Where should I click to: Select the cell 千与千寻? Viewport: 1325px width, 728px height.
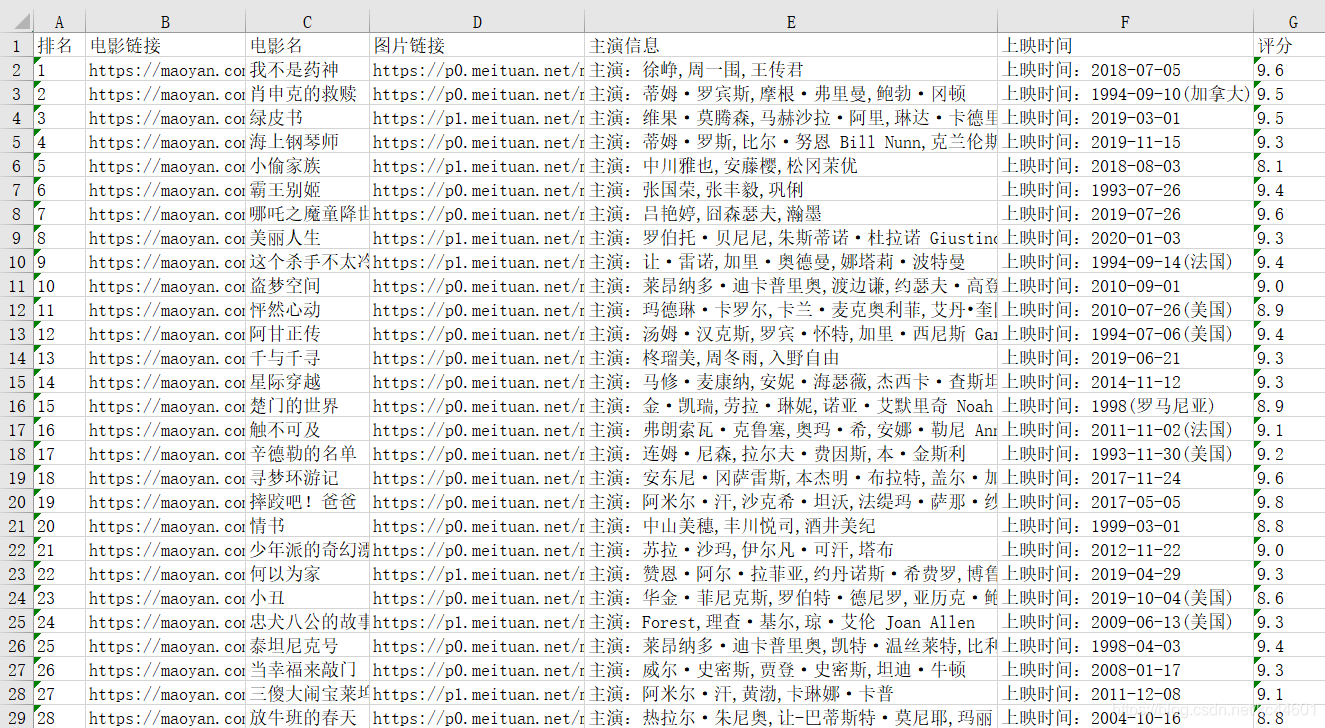point(307,358)
